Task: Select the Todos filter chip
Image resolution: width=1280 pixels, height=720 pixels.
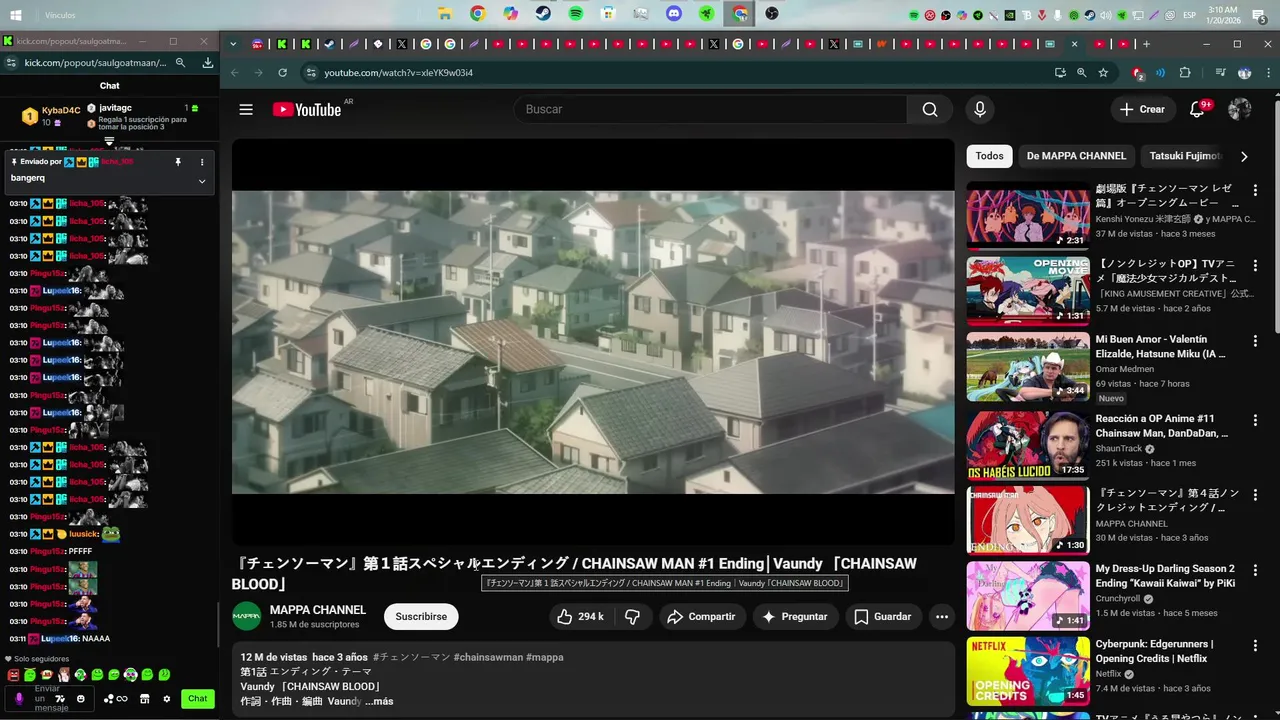Action: pyautogui.click(x=989, y=156)
